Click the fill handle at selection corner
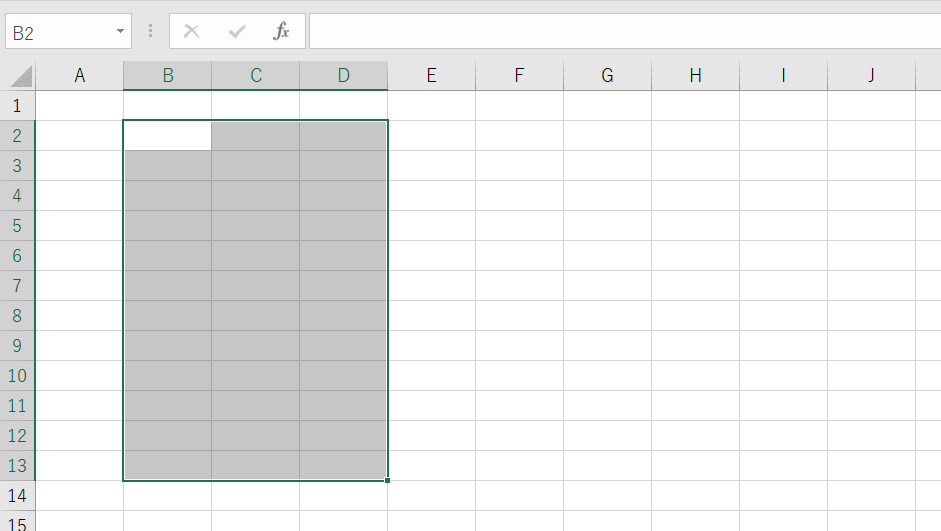 (387, 480)
